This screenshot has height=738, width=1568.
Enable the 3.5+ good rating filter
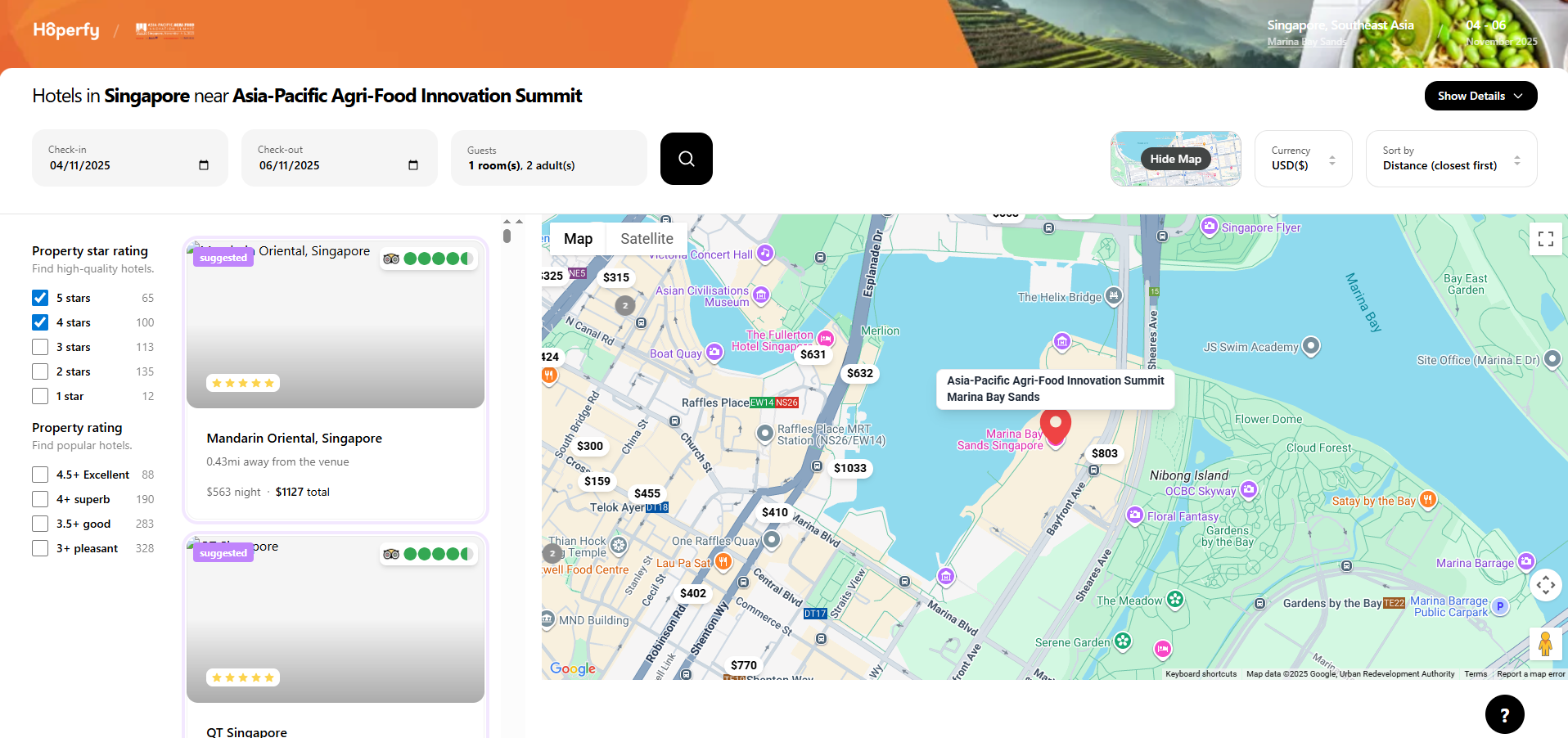(40, 524)
